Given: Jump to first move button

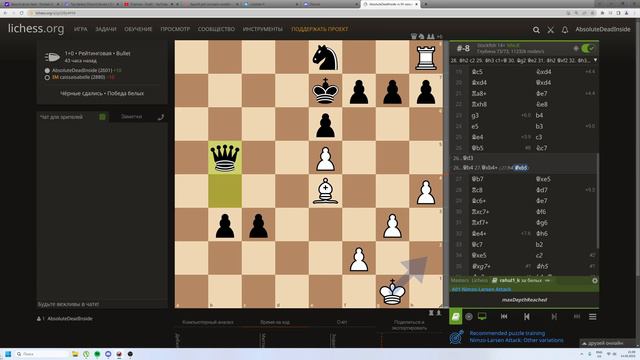Looking at the screenshot, I should (x=504, y=317).
